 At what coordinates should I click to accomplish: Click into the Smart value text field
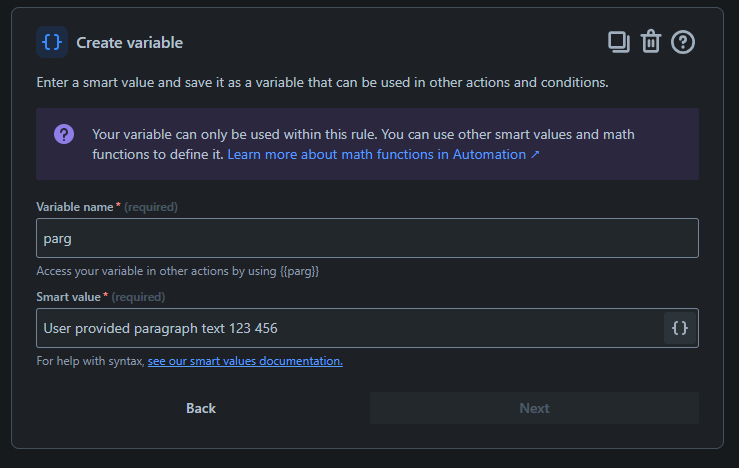[x=350, y=328]
